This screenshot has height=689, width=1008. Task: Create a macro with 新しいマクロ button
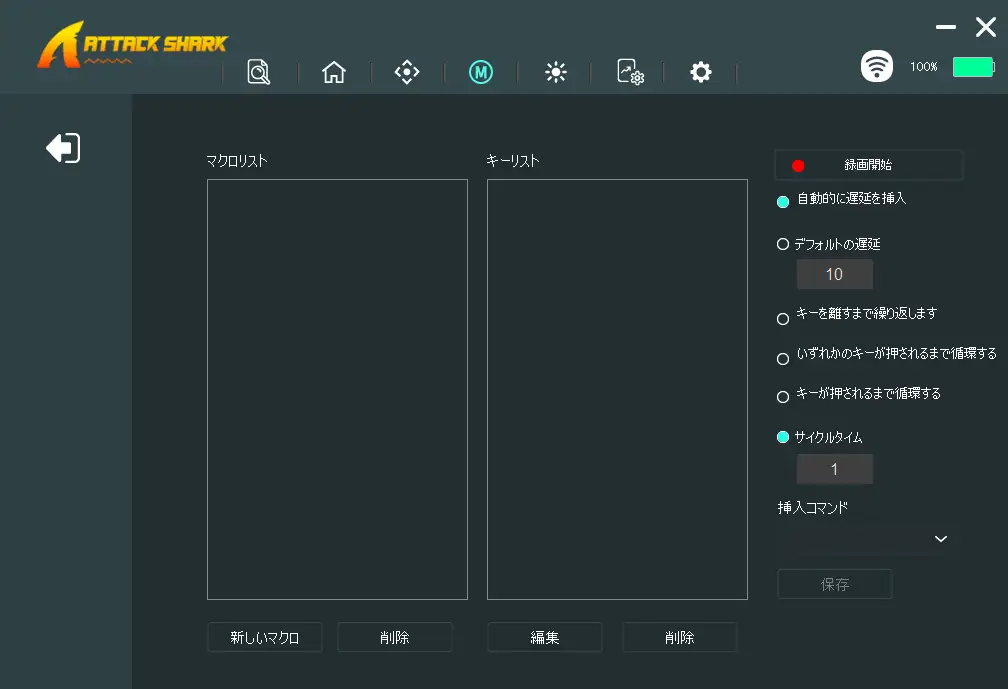pos(265,637)
